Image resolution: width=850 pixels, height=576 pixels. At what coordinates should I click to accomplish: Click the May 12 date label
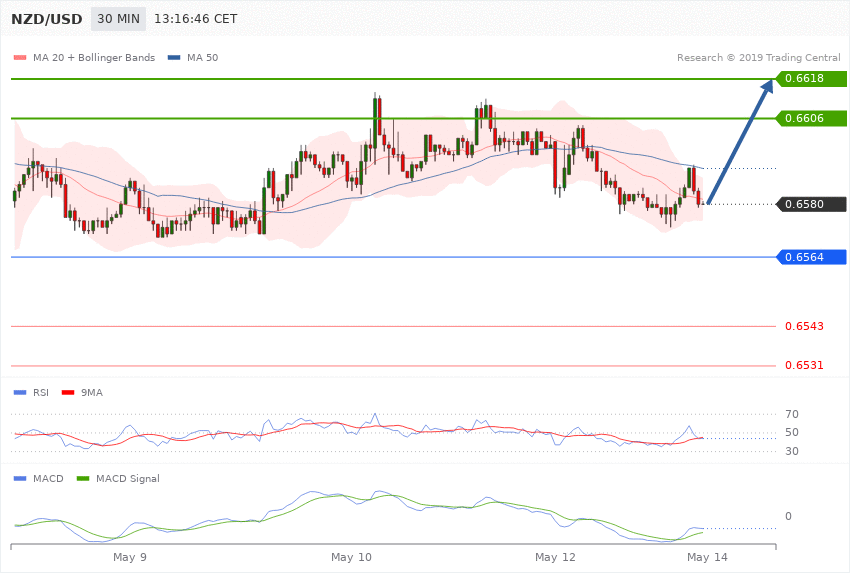(555, 557)
